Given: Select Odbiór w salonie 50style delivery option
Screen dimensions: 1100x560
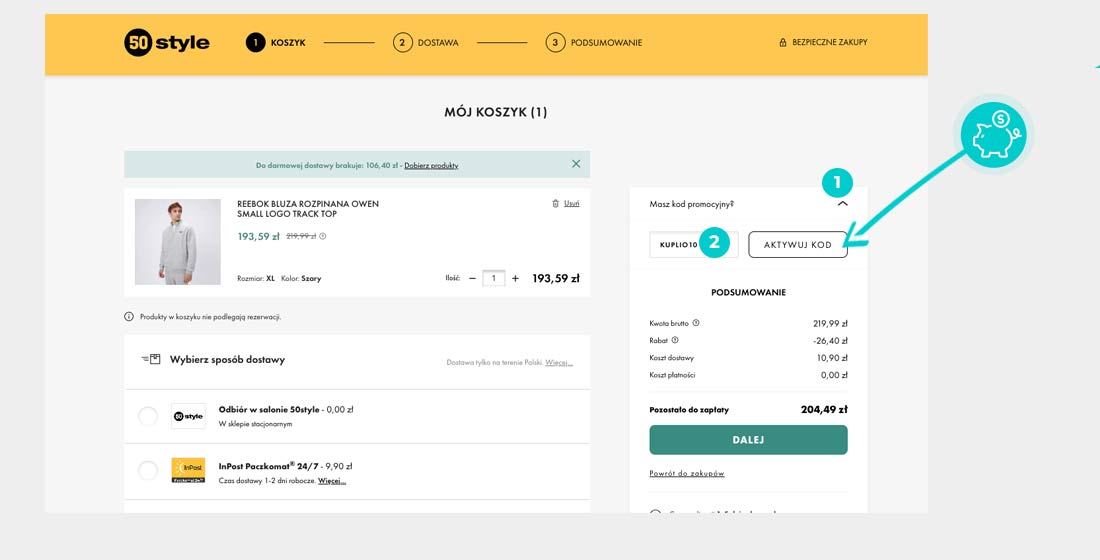Looking at the screenshot, I should tap(148, 416).
